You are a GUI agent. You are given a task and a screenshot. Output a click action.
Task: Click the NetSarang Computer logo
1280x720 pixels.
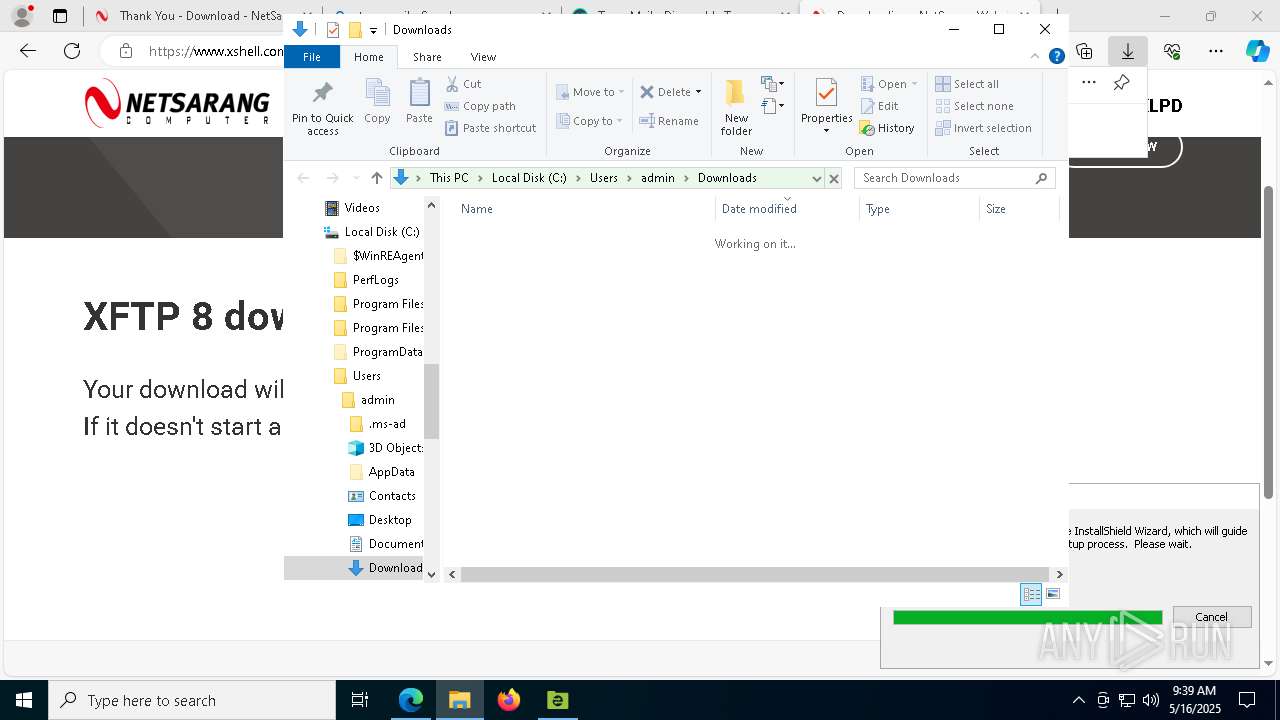click(x=177, y=105)
